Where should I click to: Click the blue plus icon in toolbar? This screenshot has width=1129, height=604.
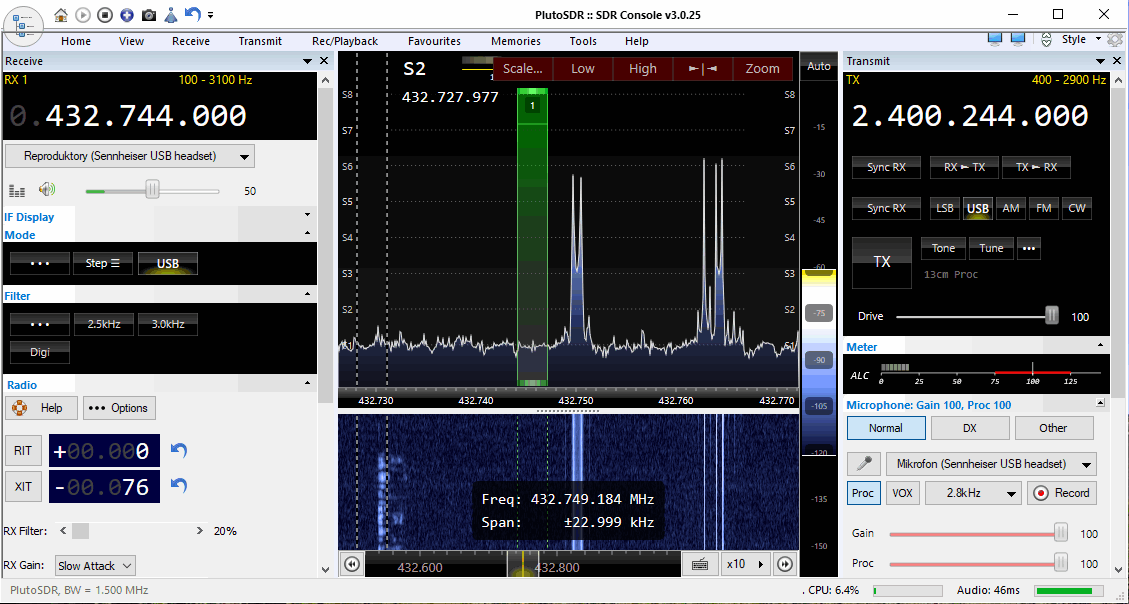126,15
